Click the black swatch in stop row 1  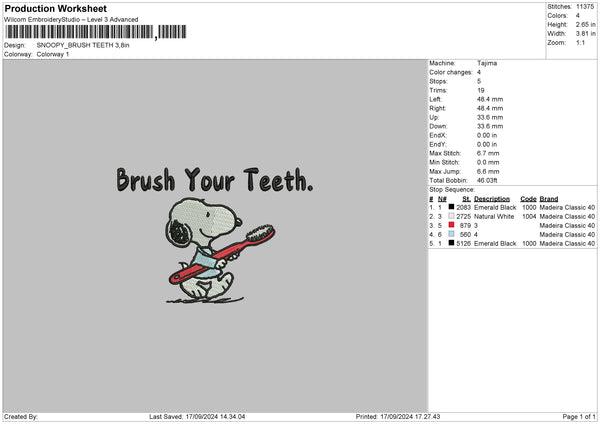coord(452,207)
